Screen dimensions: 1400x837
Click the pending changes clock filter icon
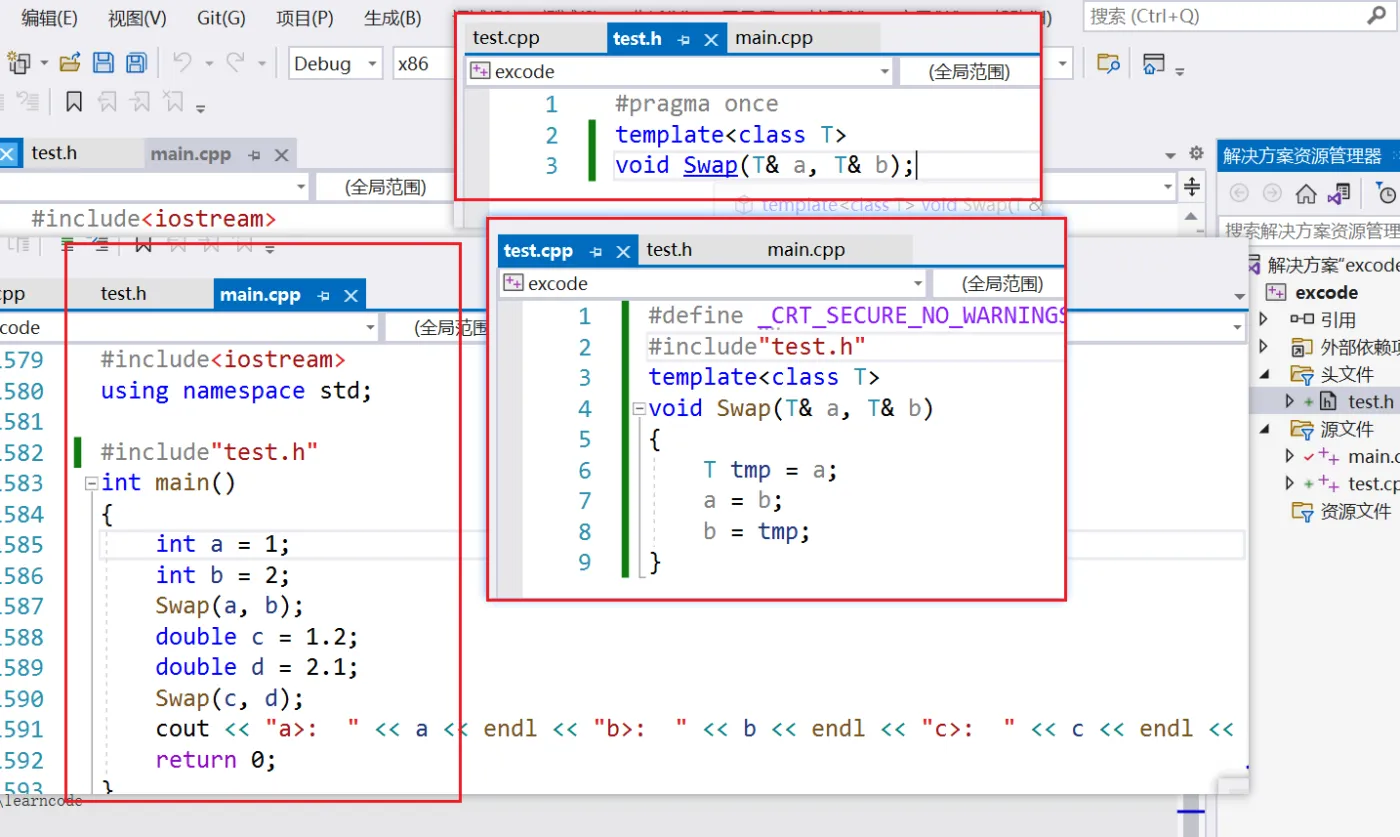click(x=1386, y=192)
